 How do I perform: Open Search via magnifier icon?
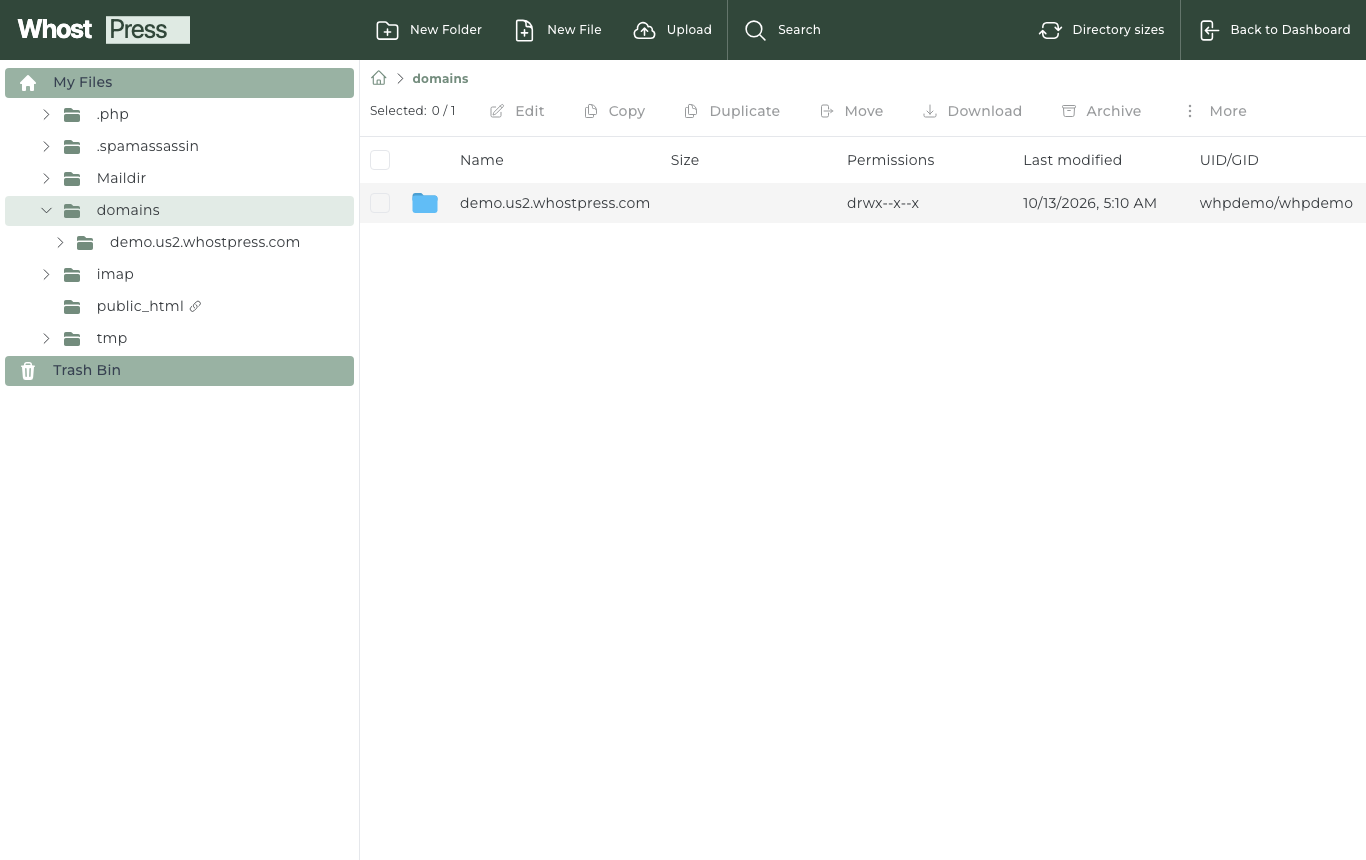(x=756, y=30)
